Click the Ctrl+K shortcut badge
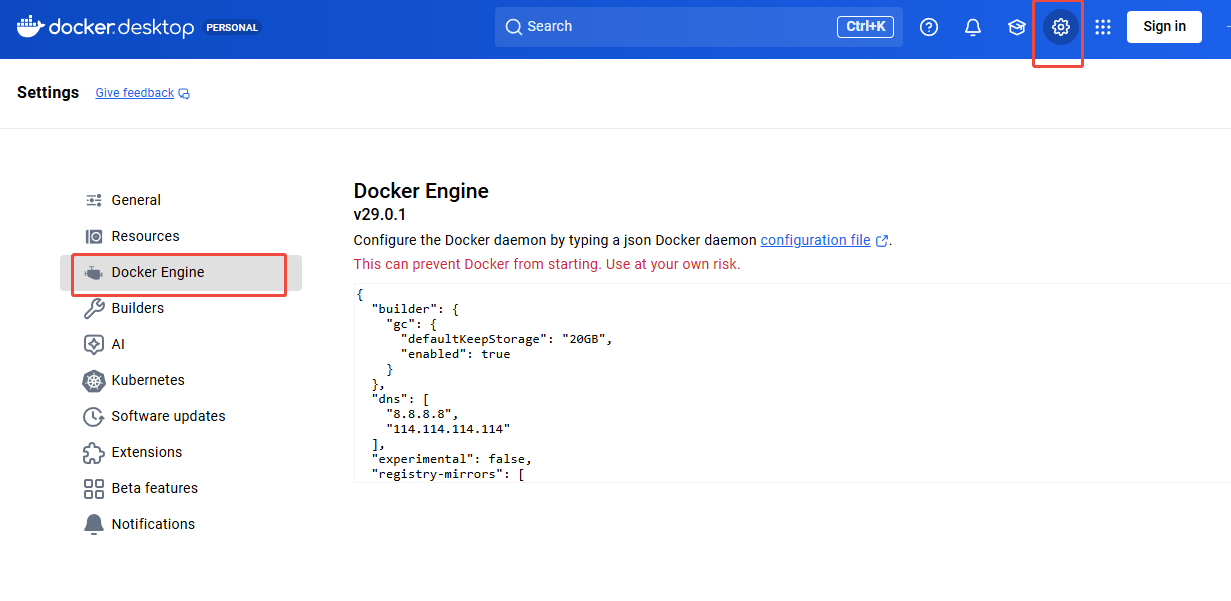The width and height of the screenshot is (1231, 601). [866, 27]
